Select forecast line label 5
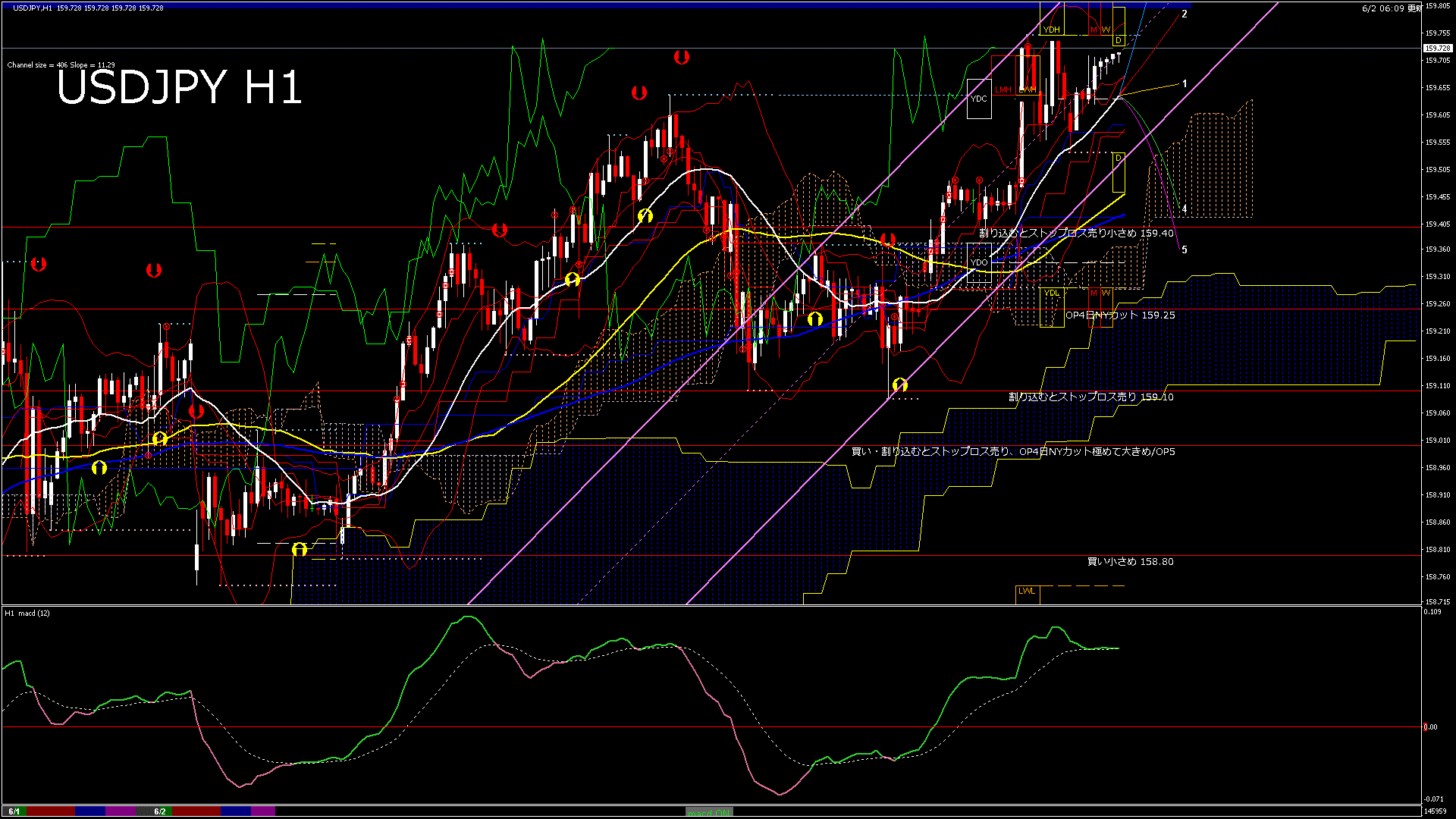This screenshot has width=1456, height=819. (x=1185, y=249)
